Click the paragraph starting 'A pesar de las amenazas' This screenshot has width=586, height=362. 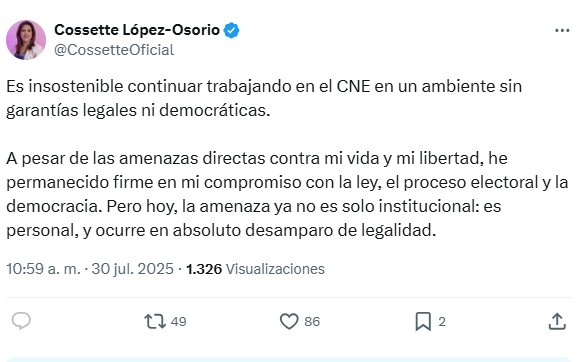click(287, 194)
